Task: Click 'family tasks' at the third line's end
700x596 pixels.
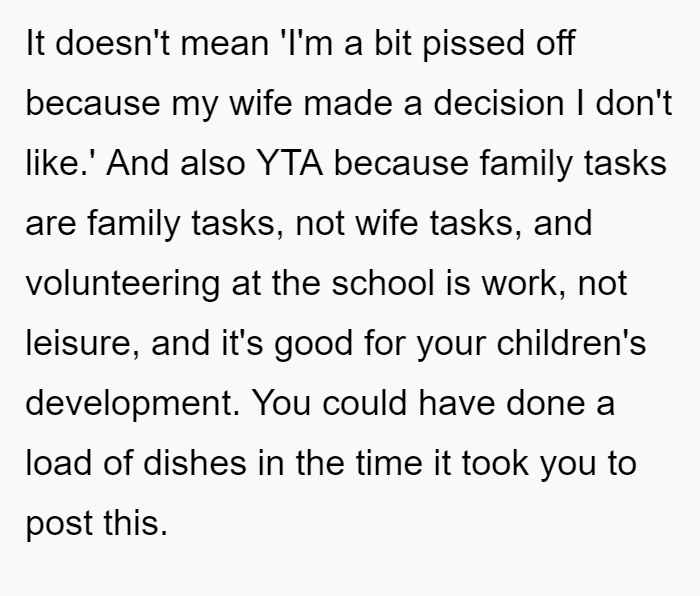Action: click(x=573, y=165)
